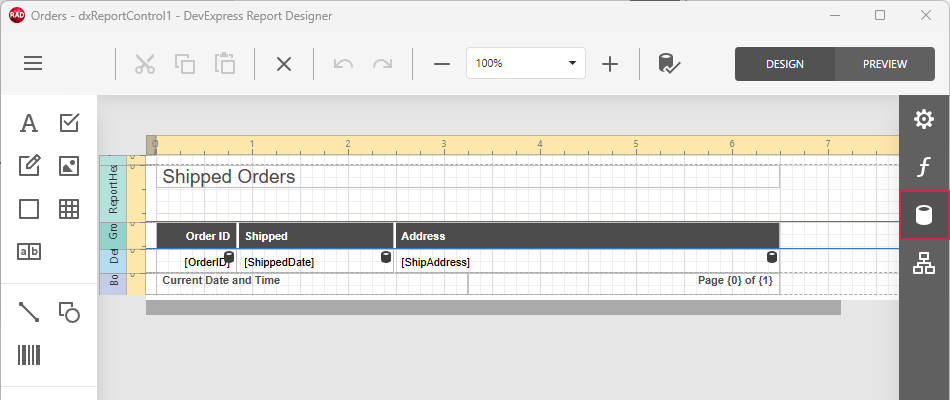Open the zoom level dropdown arrow

click(572, 63)
